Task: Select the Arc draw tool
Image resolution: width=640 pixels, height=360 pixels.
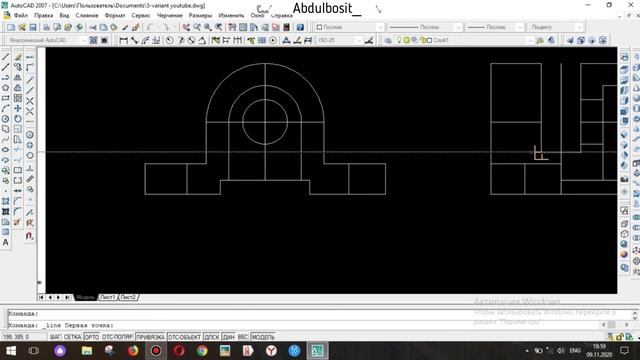Action: point(6,109)
